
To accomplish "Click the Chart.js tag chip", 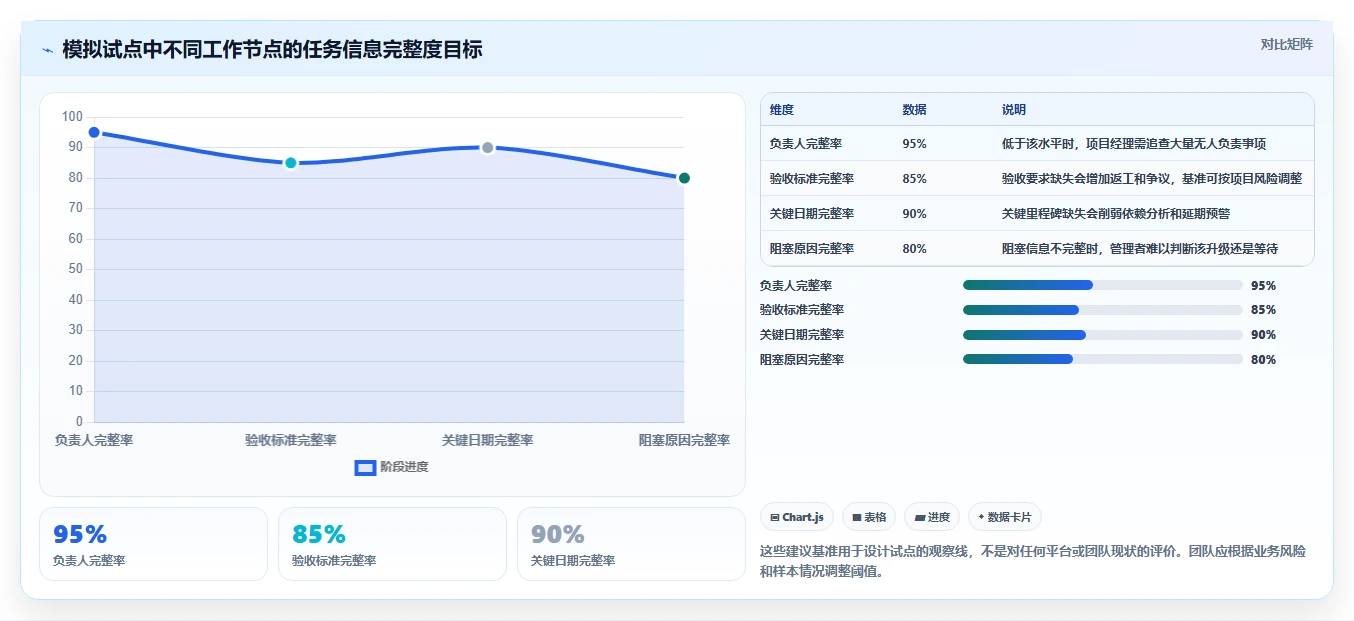I will pos(797,517).
